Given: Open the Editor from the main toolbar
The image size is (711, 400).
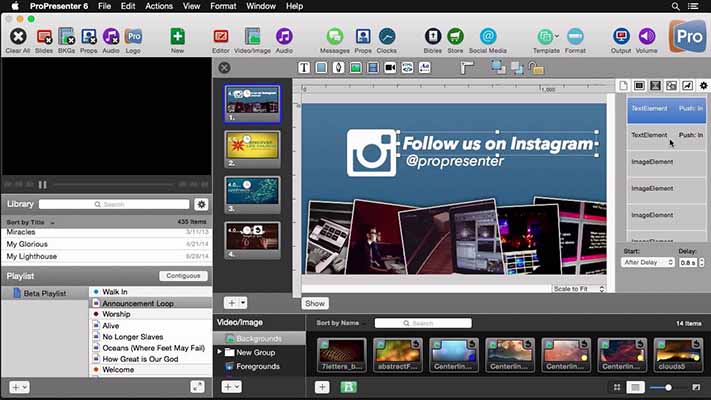Looking at the screenshot, I should pos(221,37).
